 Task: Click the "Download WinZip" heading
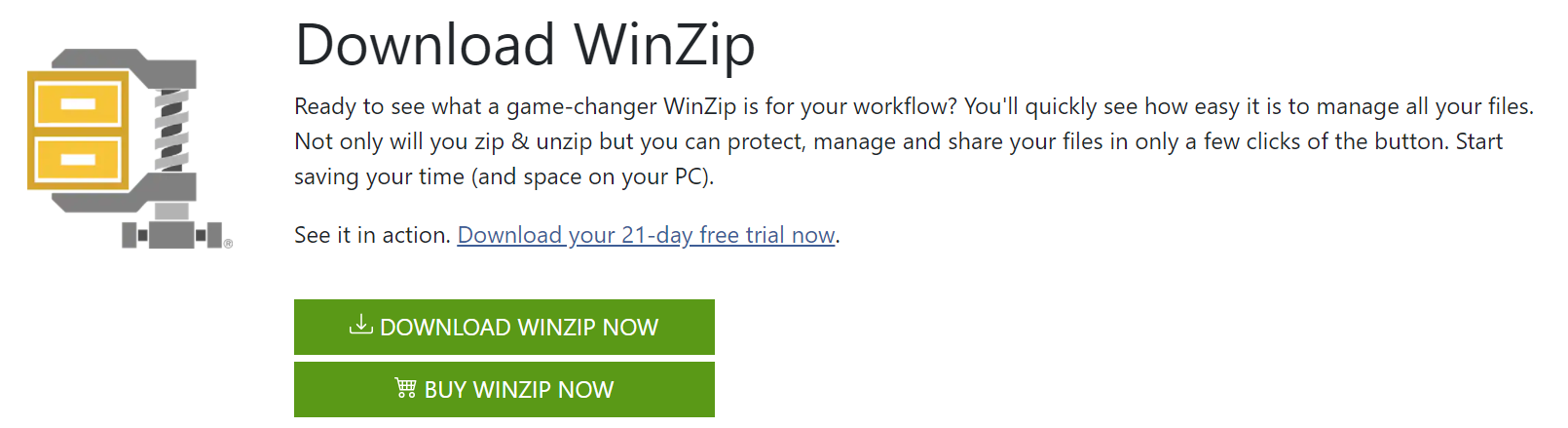pyautogui.click(x=525, y=45)
